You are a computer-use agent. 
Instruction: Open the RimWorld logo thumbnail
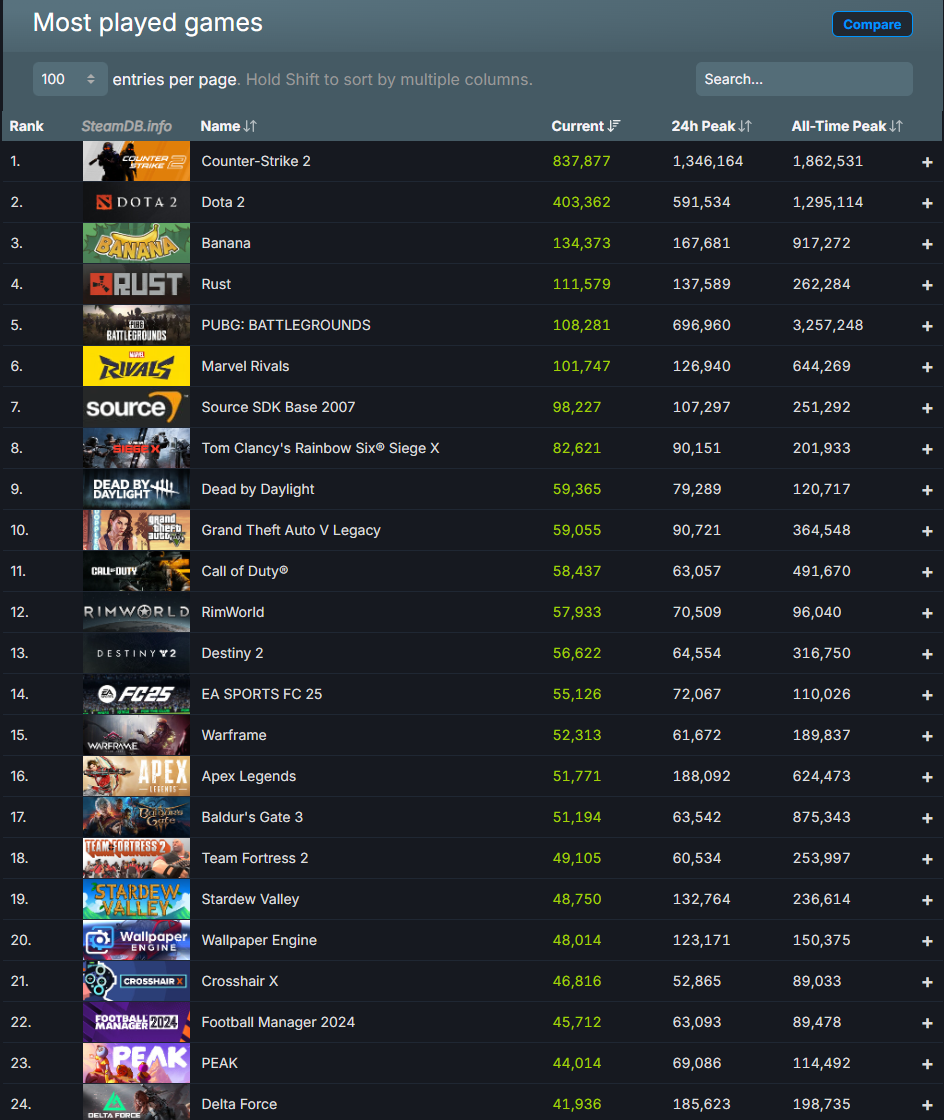pos(136,612)
